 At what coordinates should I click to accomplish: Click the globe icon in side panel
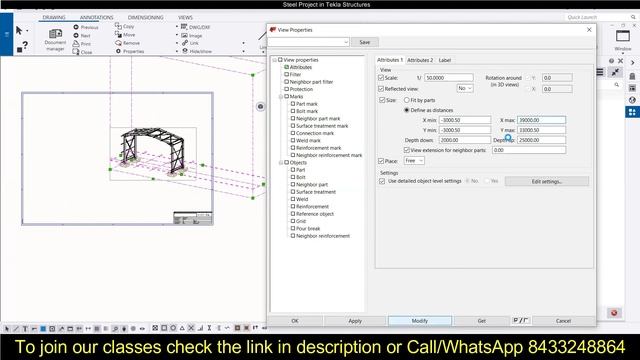[x=632, y=100]
